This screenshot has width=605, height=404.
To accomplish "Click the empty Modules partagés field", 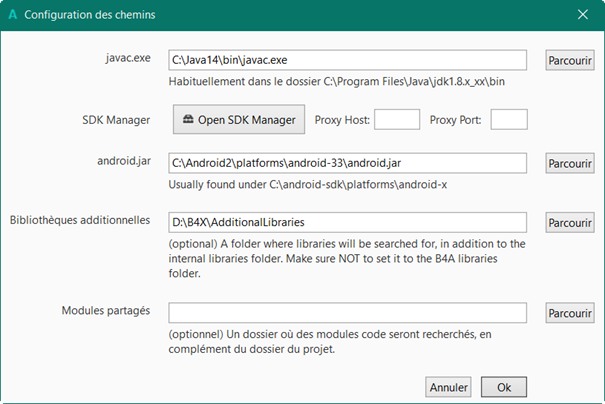I will [348, 313].
